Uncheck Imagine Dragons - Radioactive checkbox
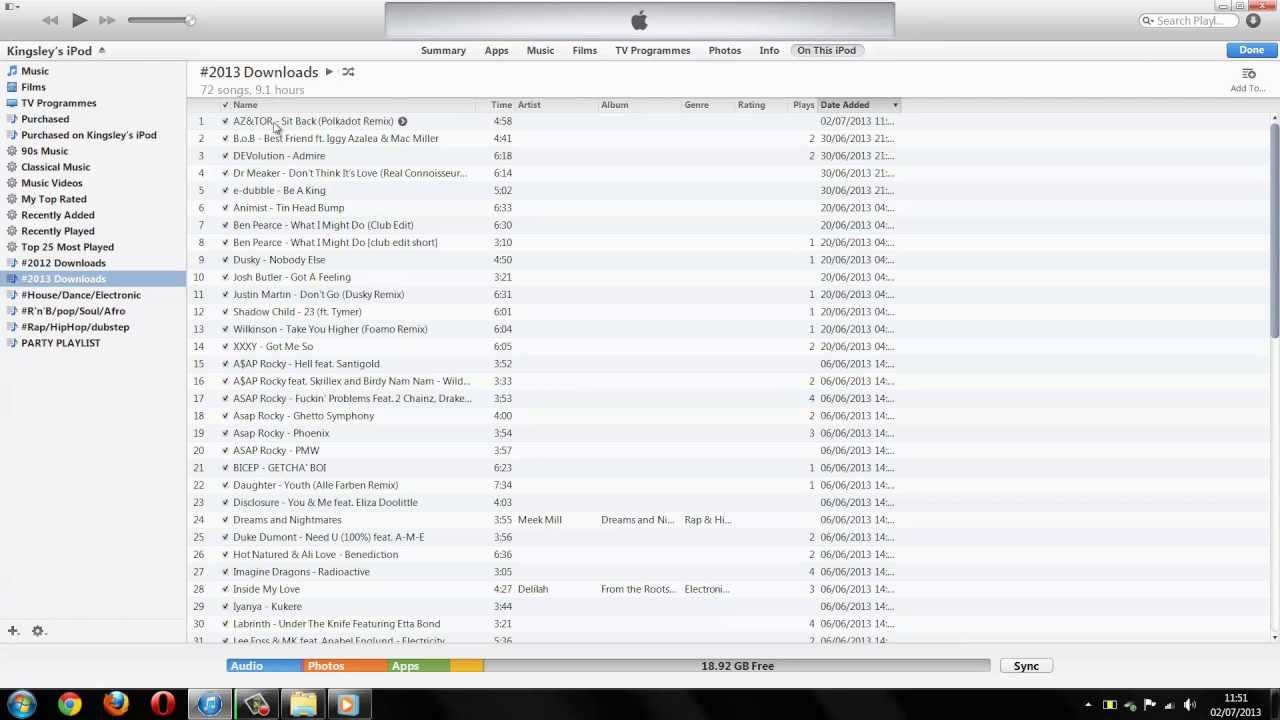The width and height of the screenshot is (1280, 720). click(225, 572)
